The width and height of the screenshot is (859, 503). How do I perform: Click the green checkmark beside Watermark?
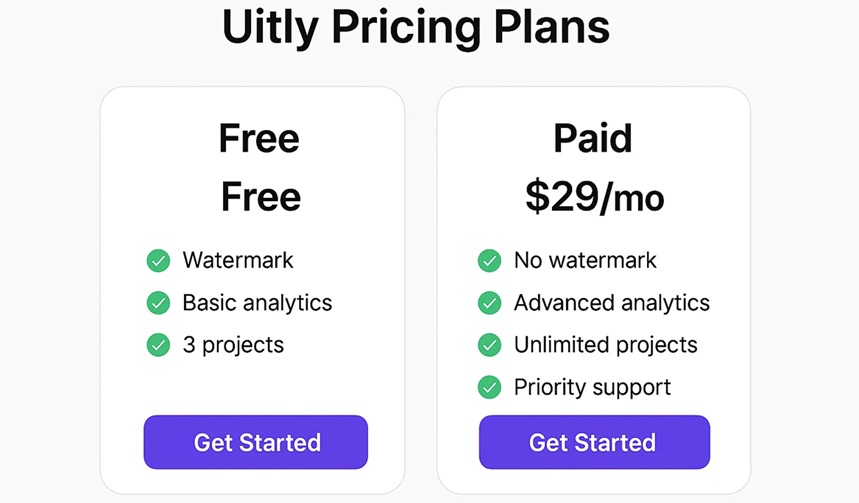coord(158,260)
